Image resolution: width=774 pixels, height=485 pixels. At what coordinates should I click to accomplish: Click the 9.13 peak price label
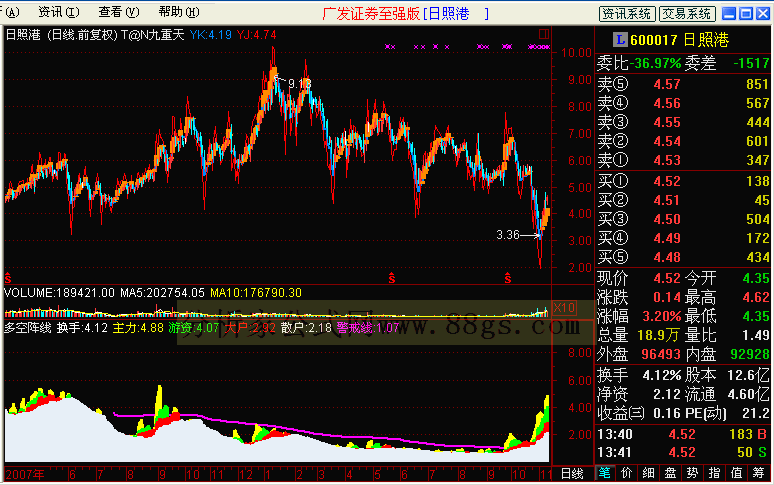click(300, 84)
